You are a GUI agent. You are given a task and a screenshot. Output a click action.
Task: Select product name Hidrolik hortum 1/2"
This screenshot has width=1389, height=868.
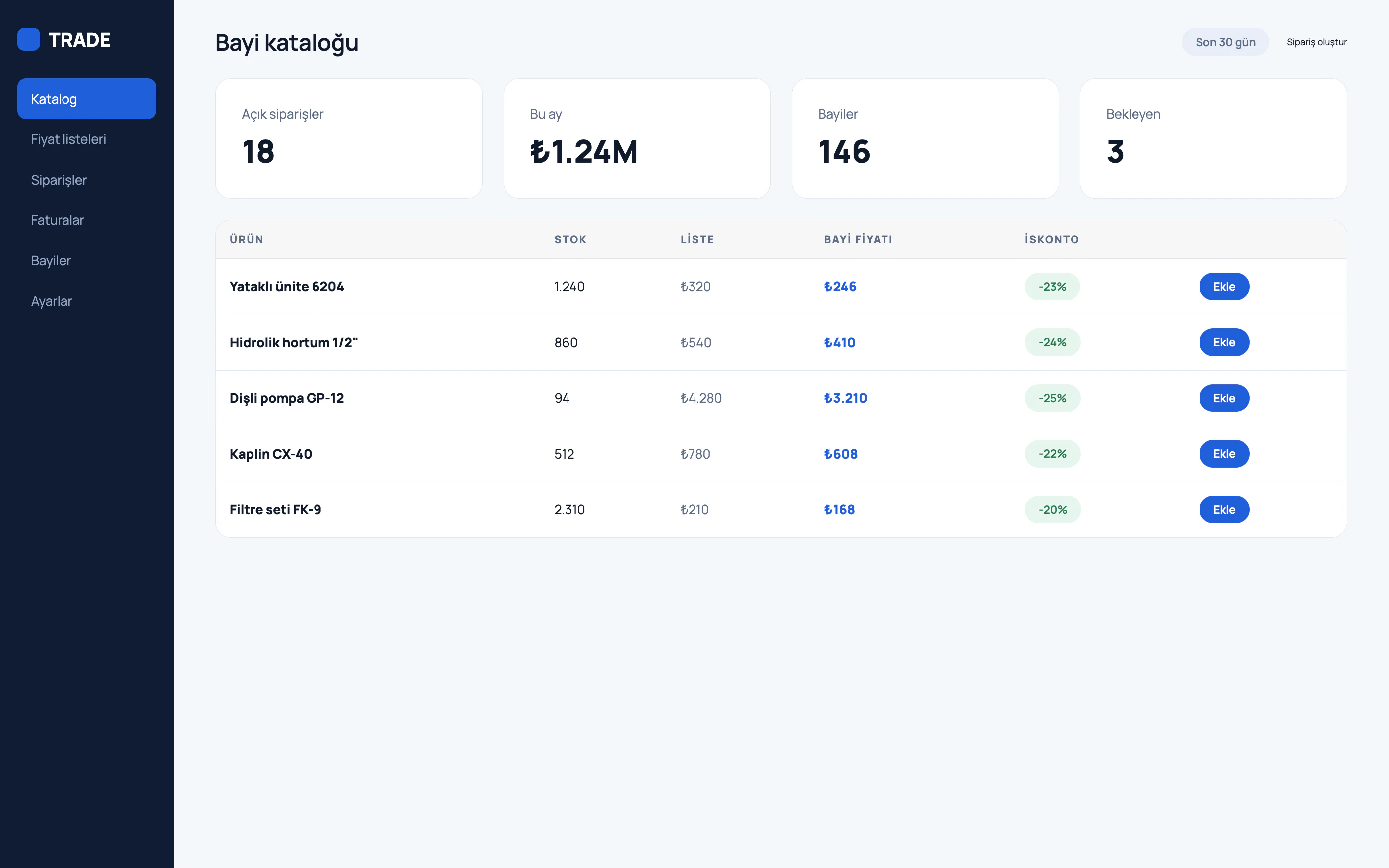tap(293, 342)
